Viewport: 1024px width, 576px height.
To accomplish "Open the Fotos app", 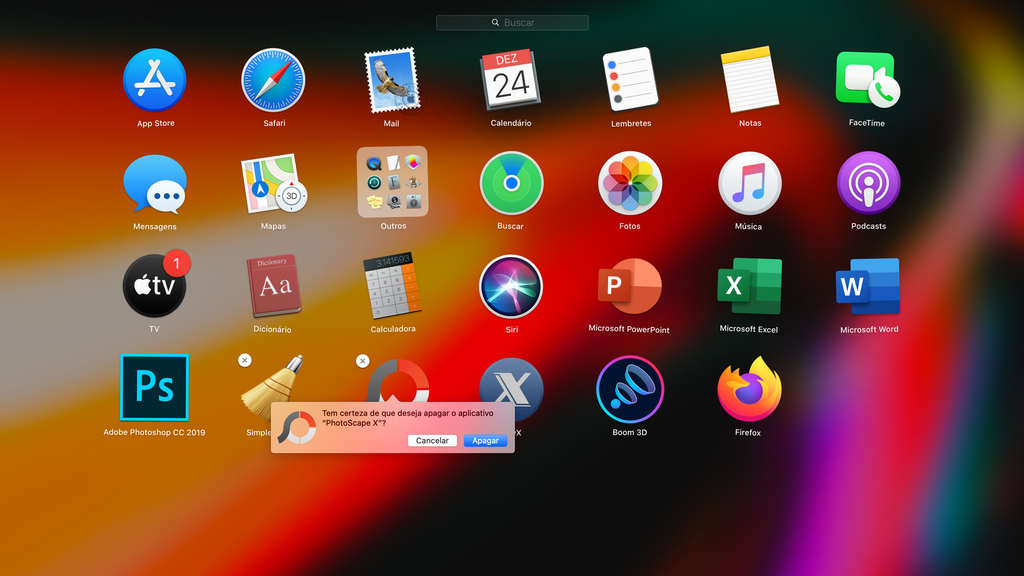I will click(630, 184).
